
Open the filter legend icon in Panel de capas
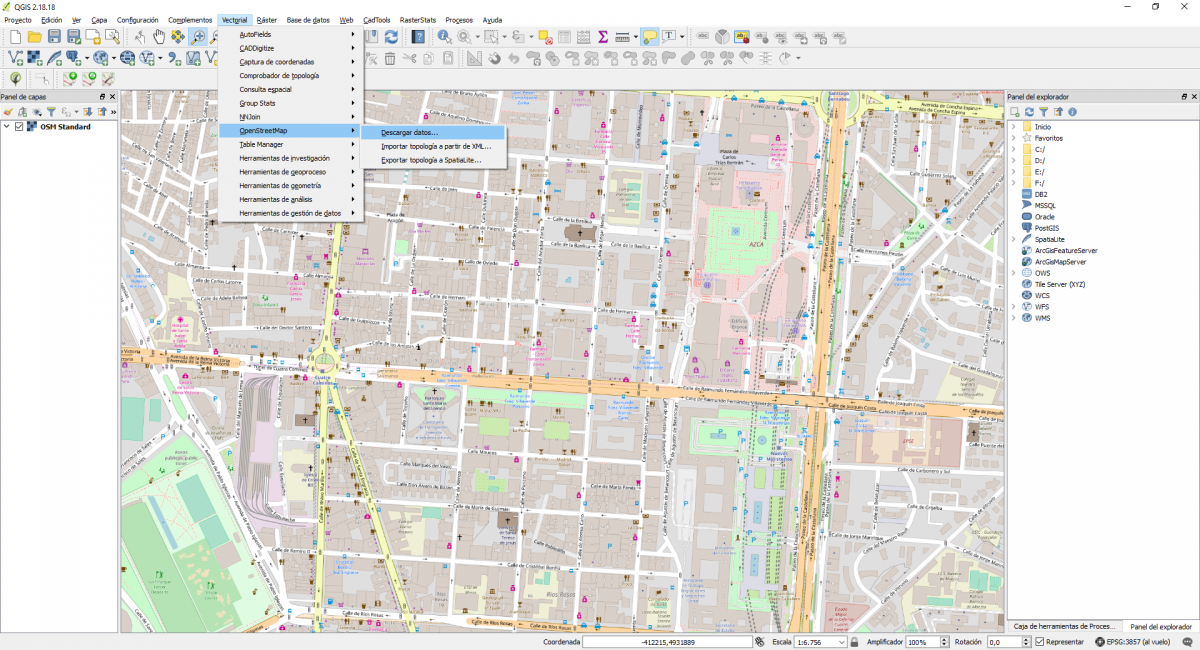(x=51, y=112)
